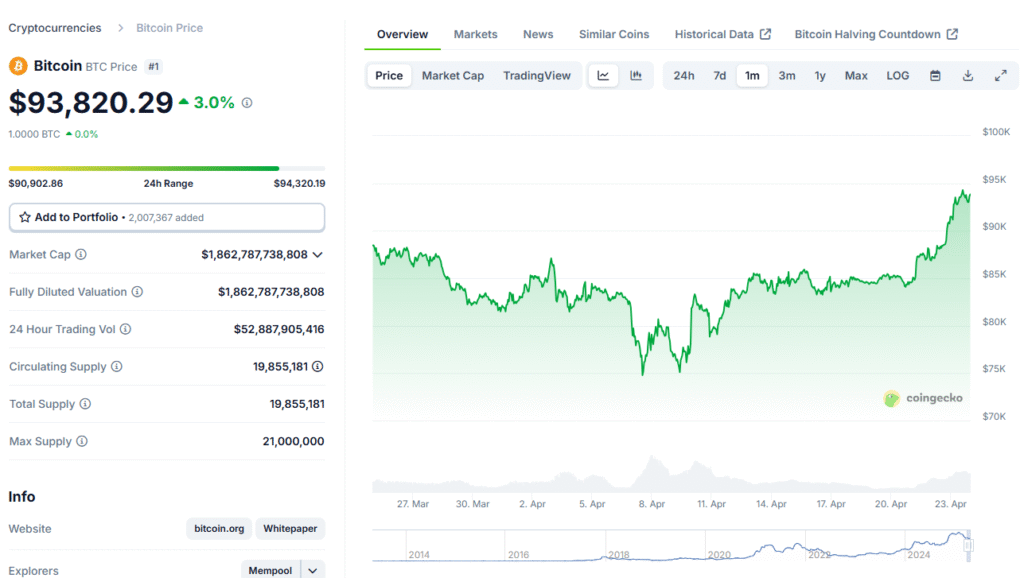
Task: Click the Bitcoin logo icon
Action: [18, 66]
